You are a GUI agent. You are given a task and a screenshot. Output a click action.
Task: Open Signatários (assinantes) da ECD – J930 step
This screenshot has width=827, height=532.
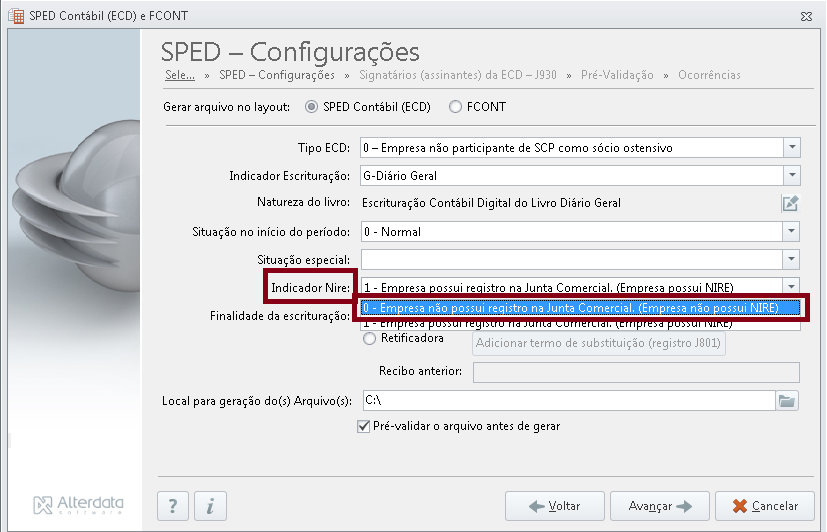pyautogui.click(x=458, y=75)
